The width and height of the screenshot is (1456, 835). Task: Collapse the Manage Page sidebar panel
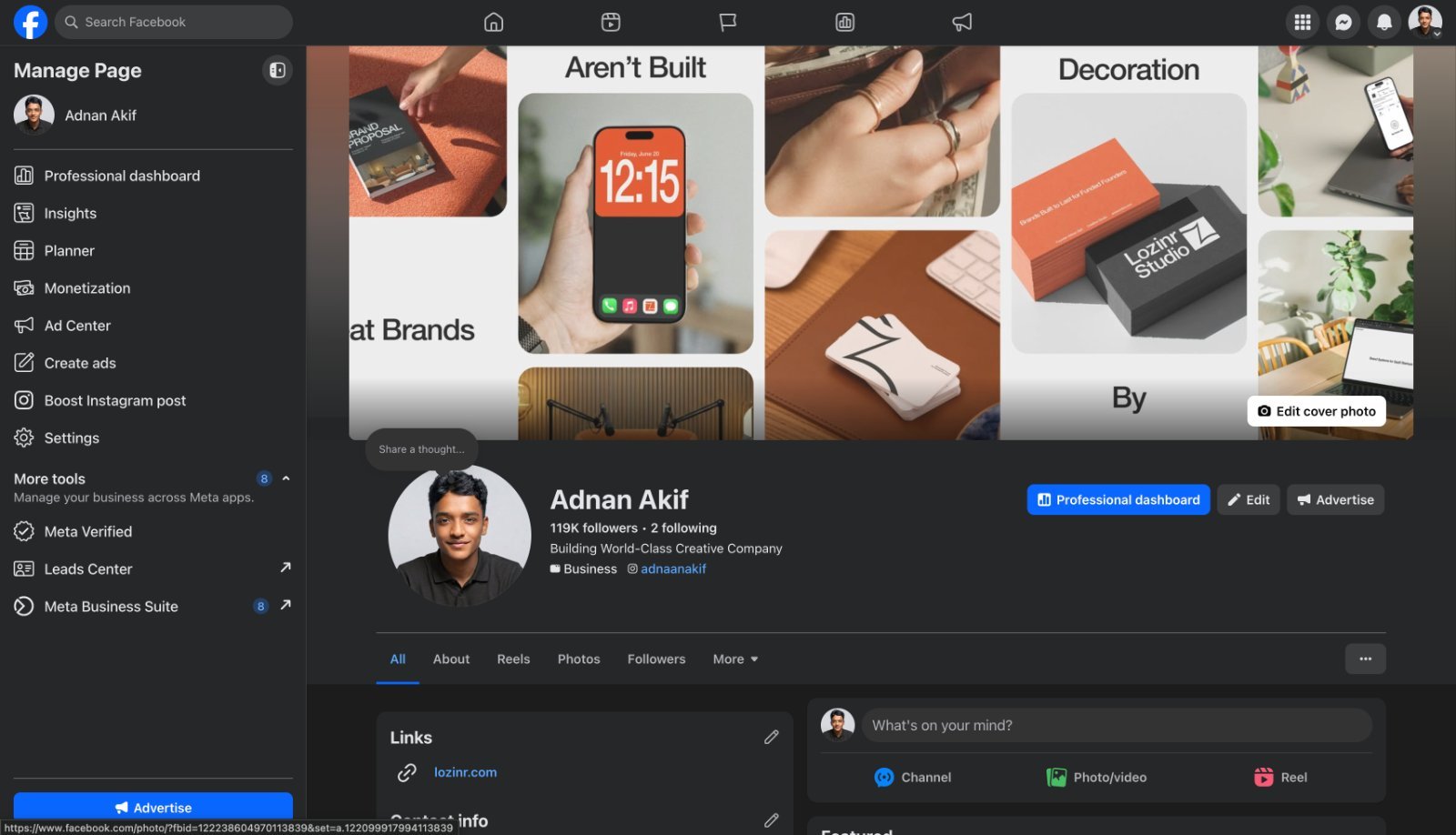pyautogui.click(x=278, y=70)
